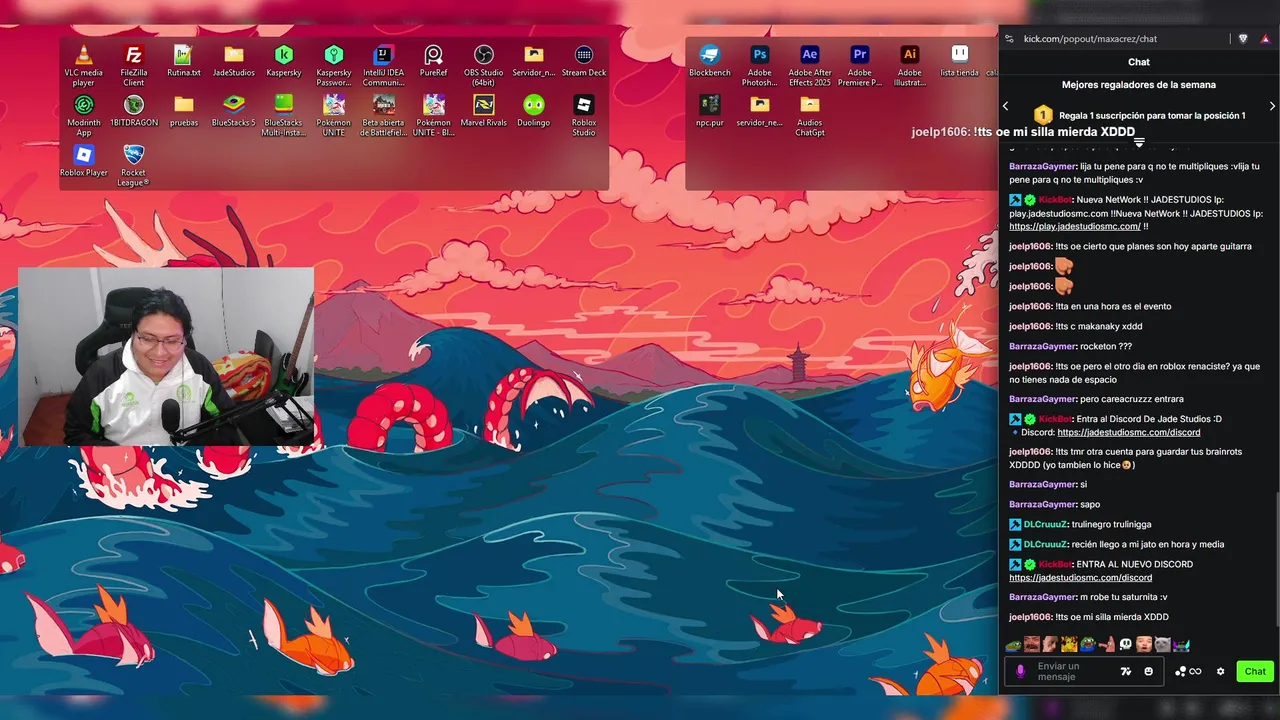
Task: Open VLC media player desktop icon
Action: tap(83, 65)
